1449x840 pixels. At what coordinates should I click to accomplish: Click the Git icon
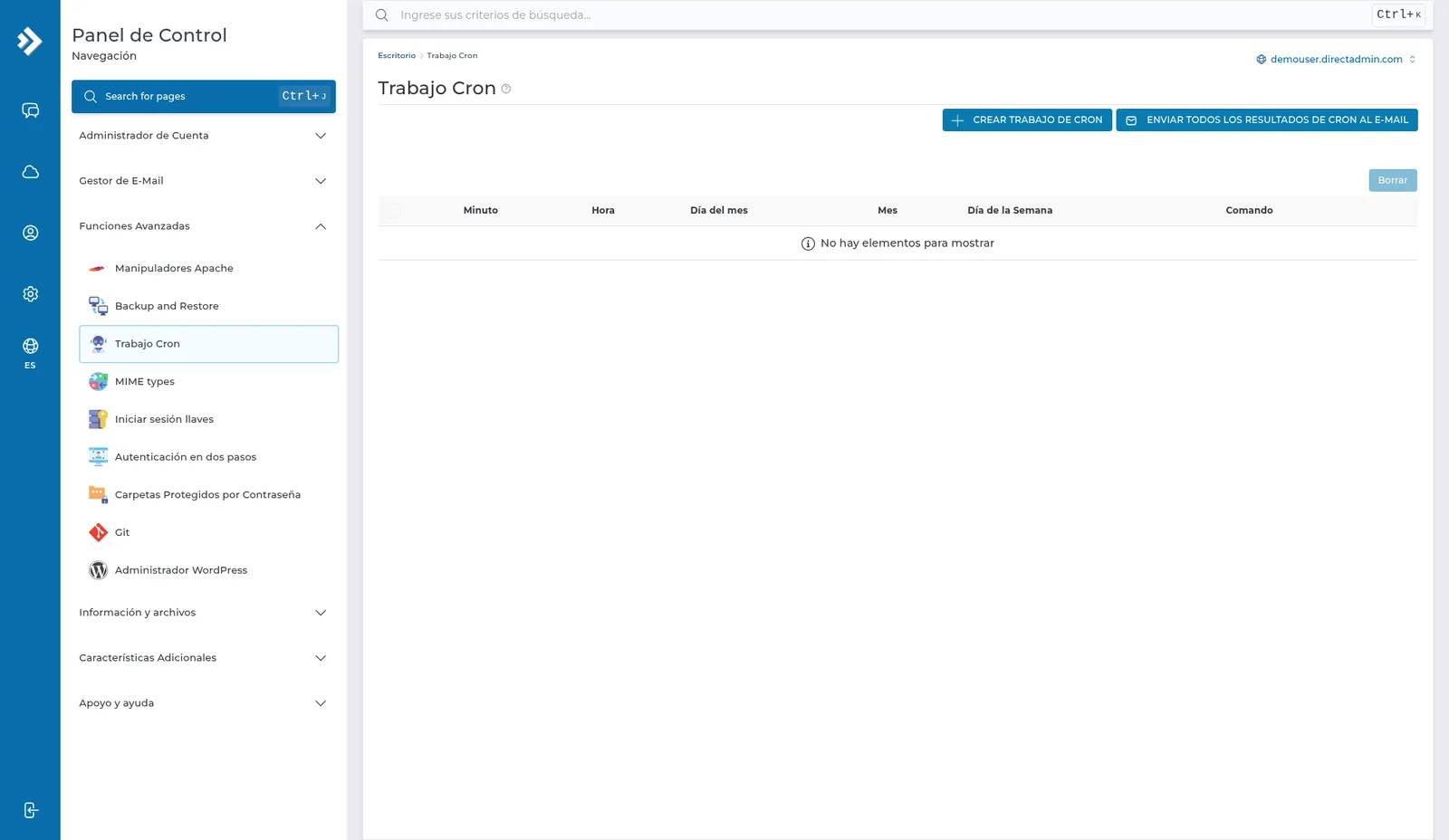coord(98,532)
